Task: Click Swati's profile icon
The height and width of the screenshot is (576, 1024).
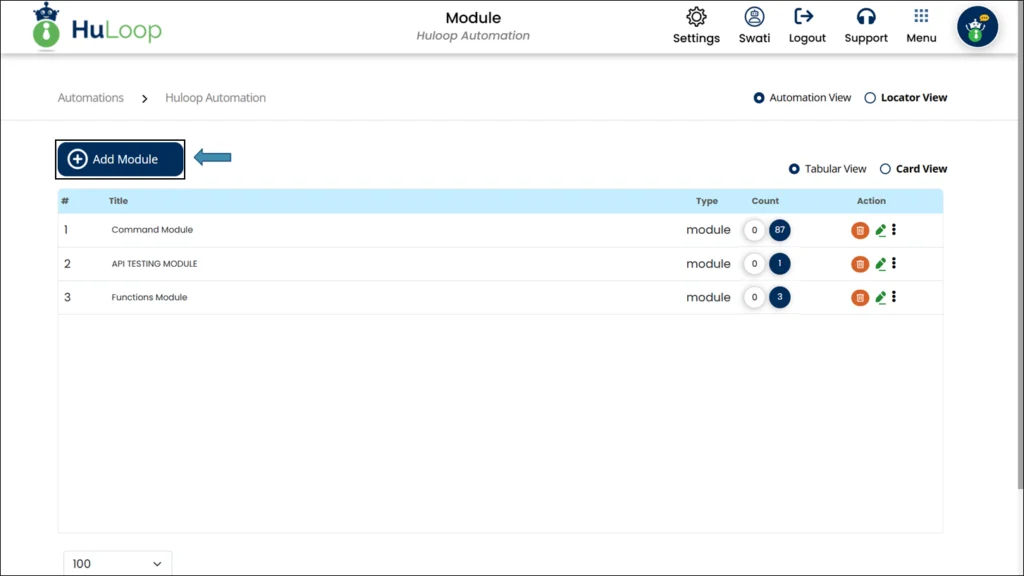Action: (754, 26)
